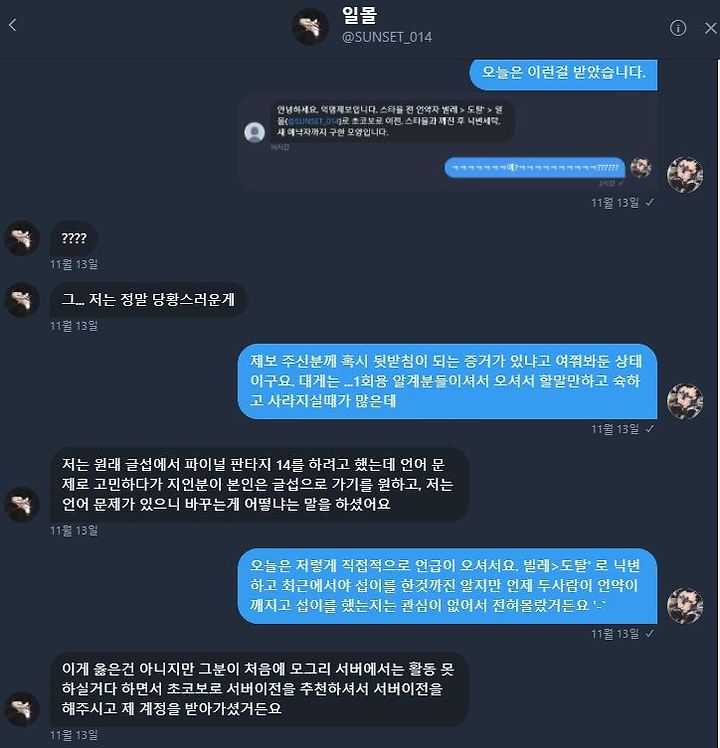Click the small gray avatar in embedded screenshot
The width and height of the screenshot is (720, 748).
point(255,132)
